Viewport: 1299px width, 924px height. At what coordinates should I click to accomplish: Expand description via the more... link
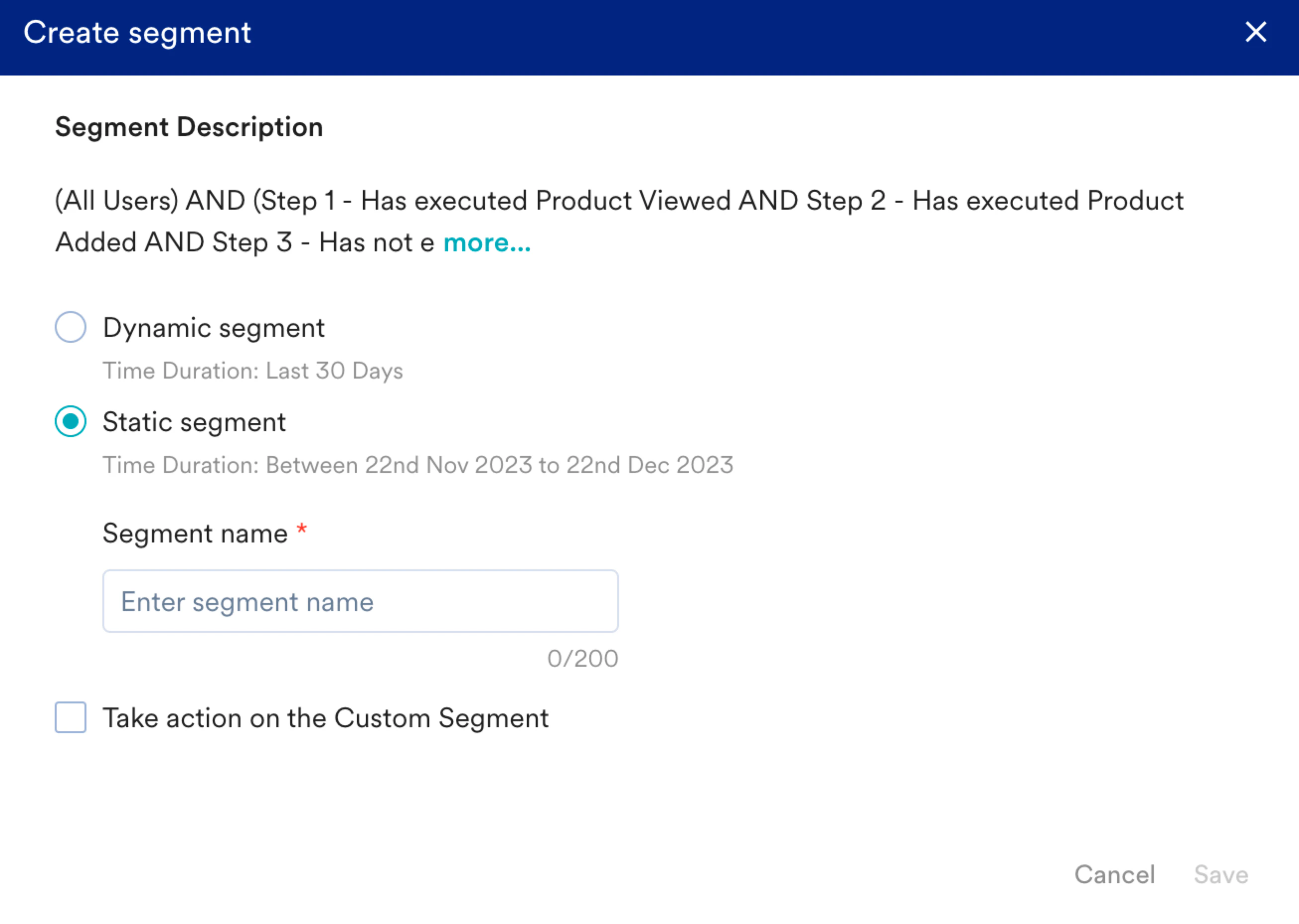(x=487, y=243)
